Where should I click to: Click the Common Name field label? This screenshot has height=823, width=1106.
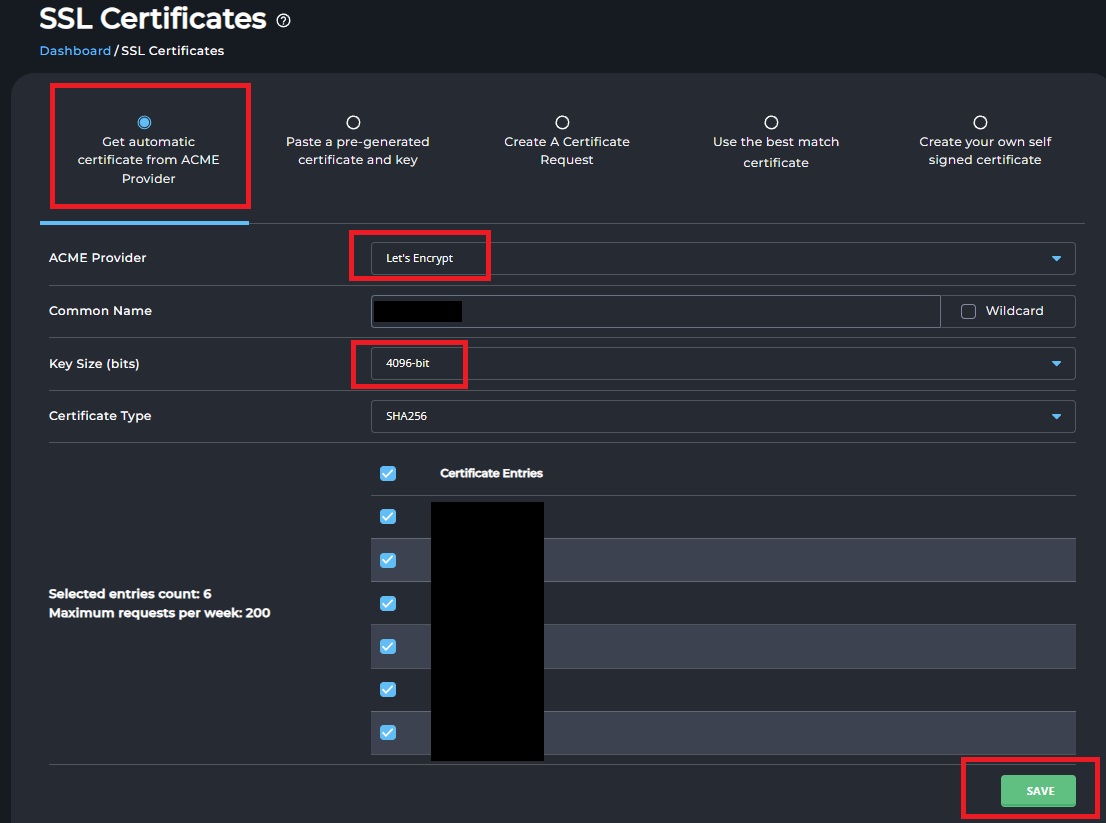click(x=100, y=311)
